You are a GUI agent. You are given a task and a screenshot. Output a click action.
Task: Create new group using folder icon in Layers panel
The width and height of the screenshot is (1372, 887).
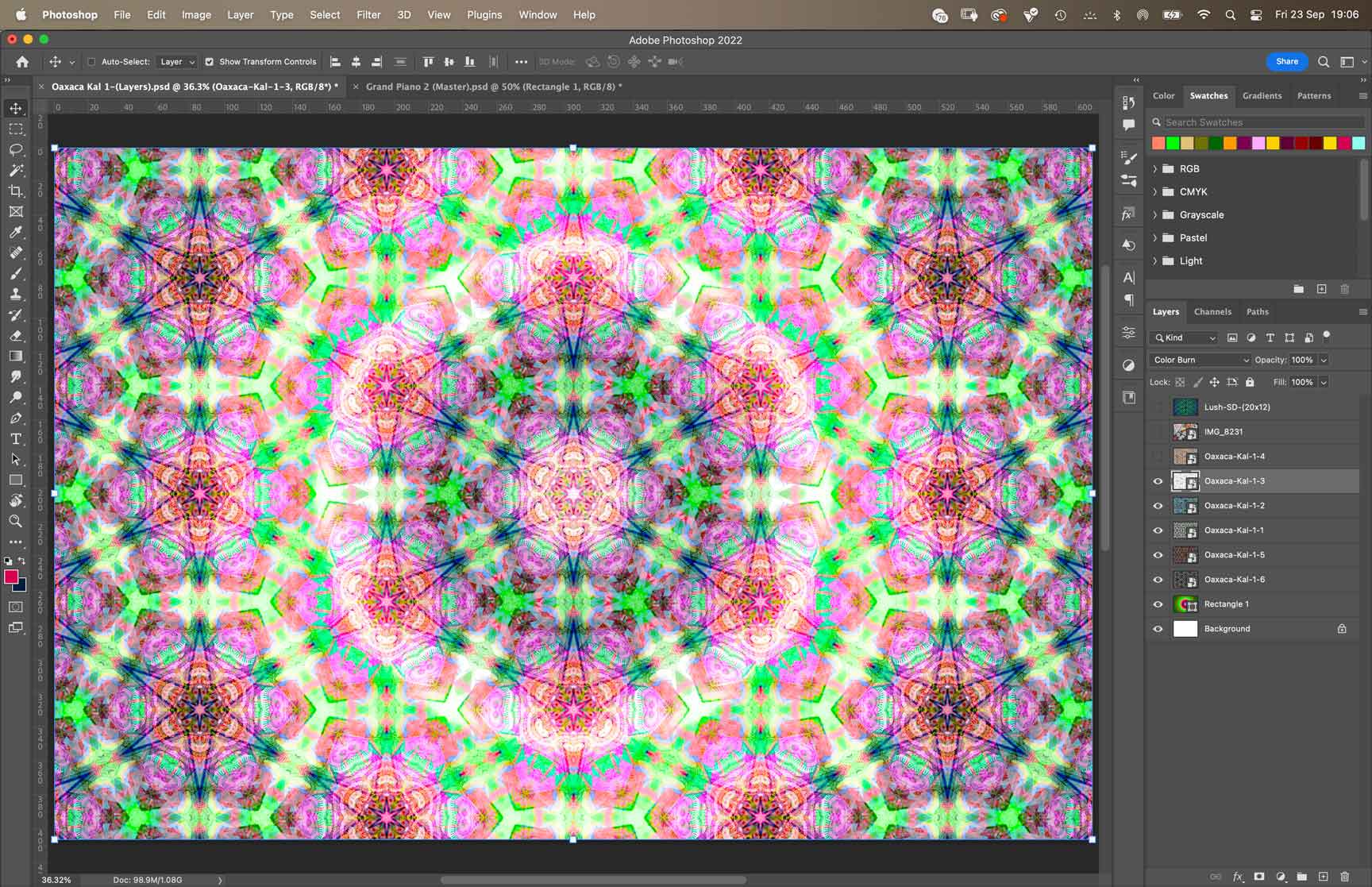(x=1302, y=877)
